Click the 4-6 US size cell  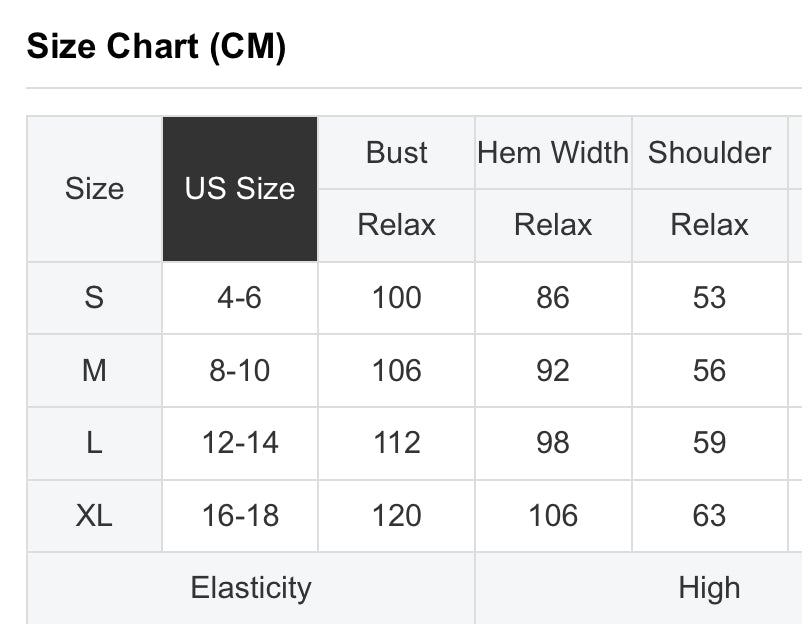[240, 298]
